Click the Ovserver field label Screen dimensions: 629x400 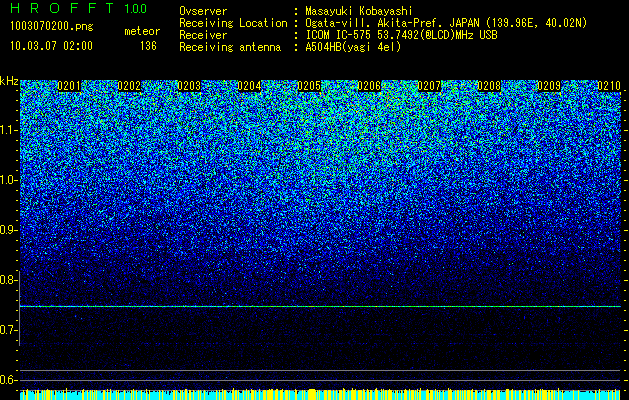(x=203, y=12)
